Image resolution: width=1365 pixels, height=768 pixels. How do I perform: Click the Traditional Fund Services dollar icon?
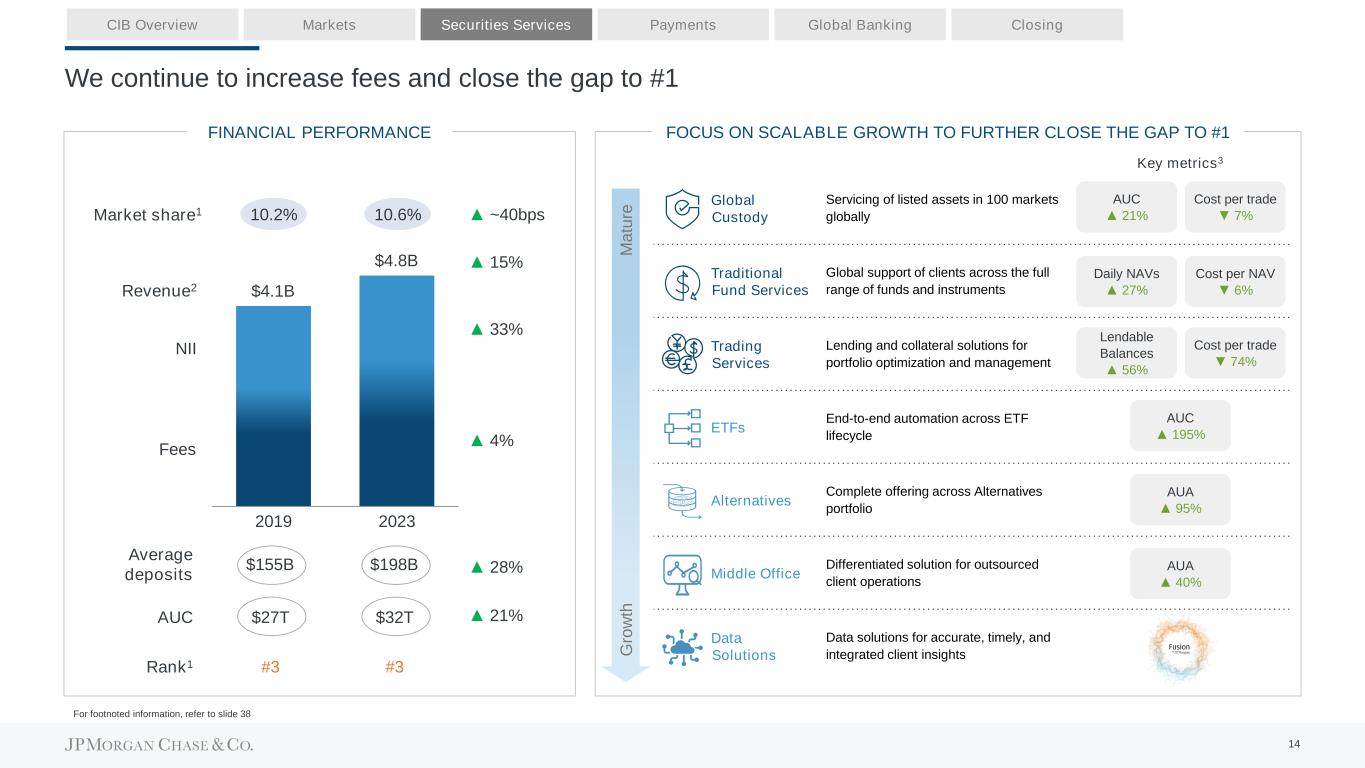coord(682,282)
